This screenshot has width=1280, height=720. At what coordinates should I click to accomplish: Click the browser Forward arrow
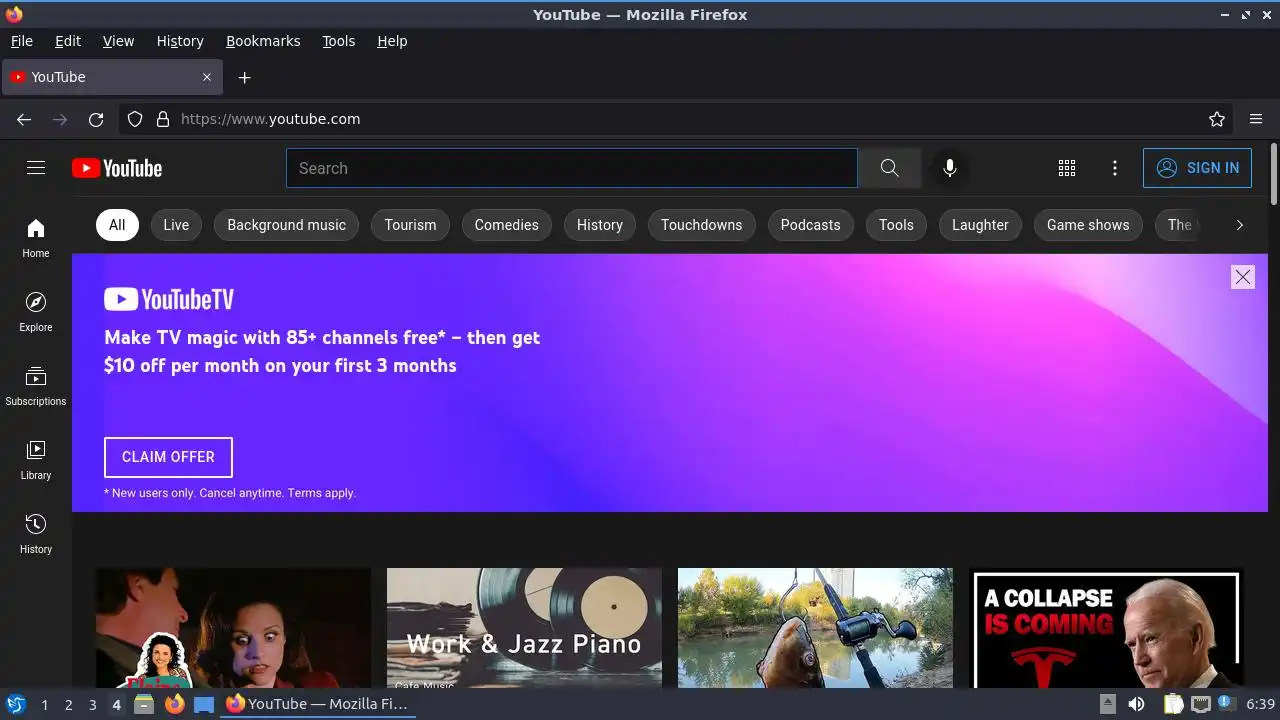point(60,119)
